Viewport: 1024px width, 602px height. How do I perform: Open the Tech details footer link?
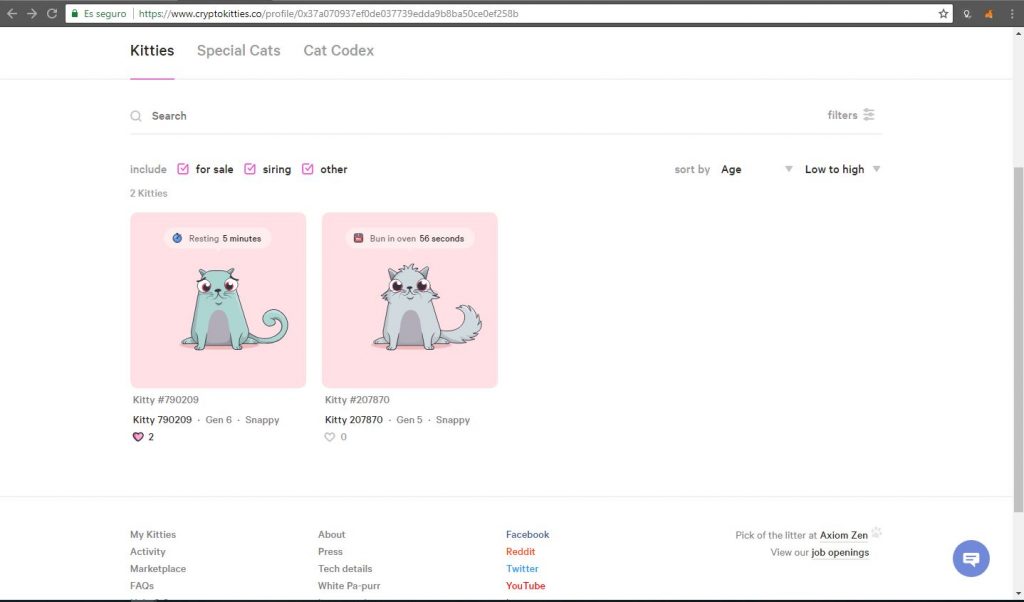point(345,569)
